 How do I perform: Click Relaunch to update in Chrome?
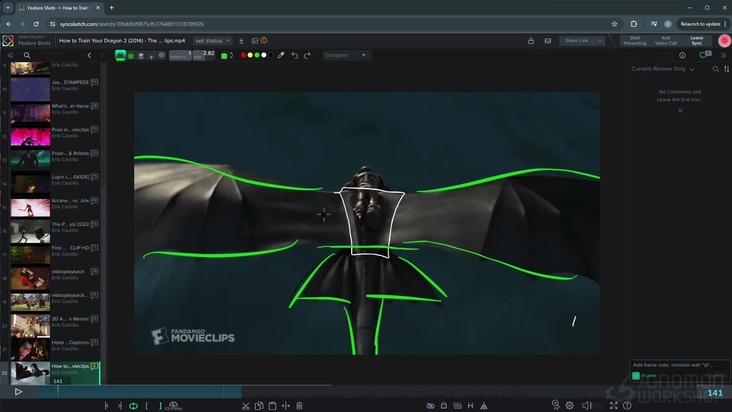click(x=700, y=24)
